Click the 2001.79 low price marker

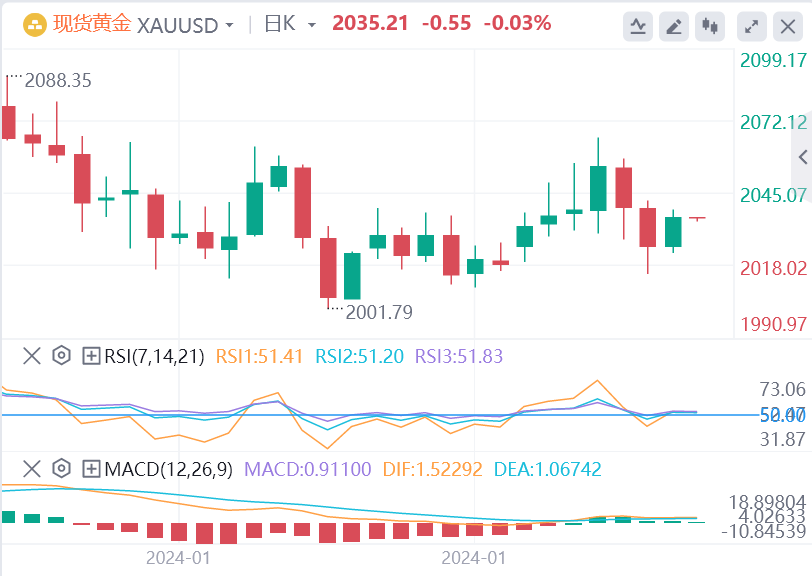[x=378, y=312]
